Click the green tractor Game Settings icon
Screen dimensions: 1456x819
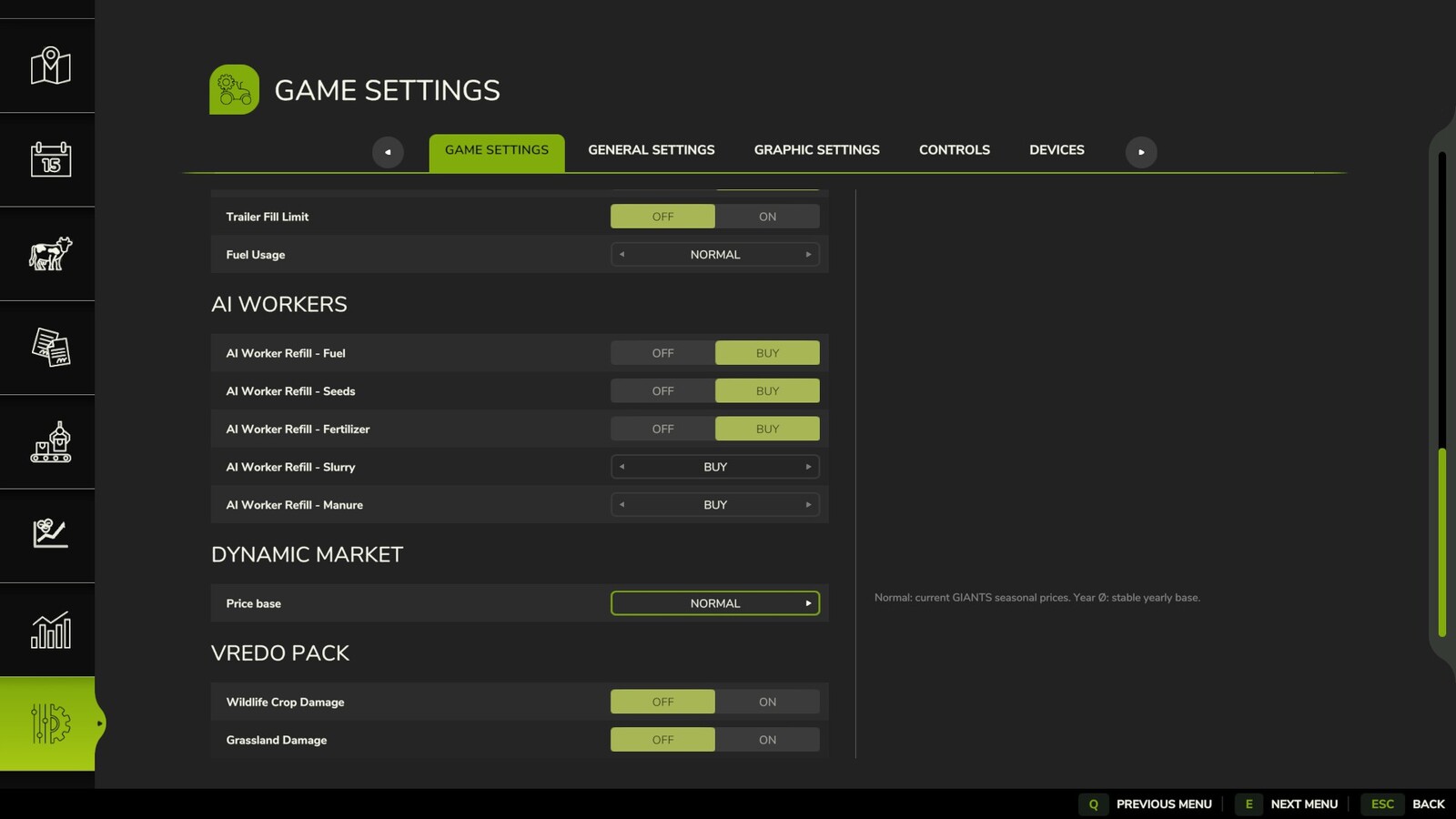pos(234,89)
